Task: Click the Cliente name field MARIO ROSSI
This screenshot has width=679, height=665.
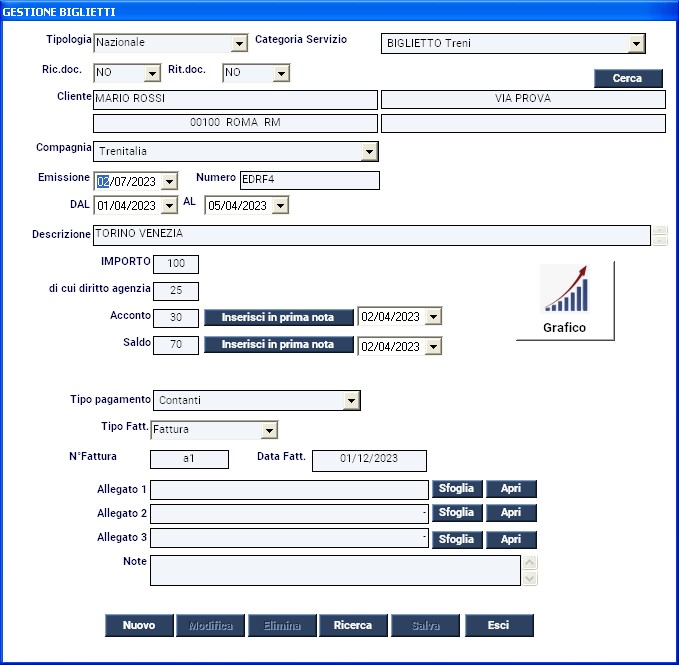Action: (235, 100)
